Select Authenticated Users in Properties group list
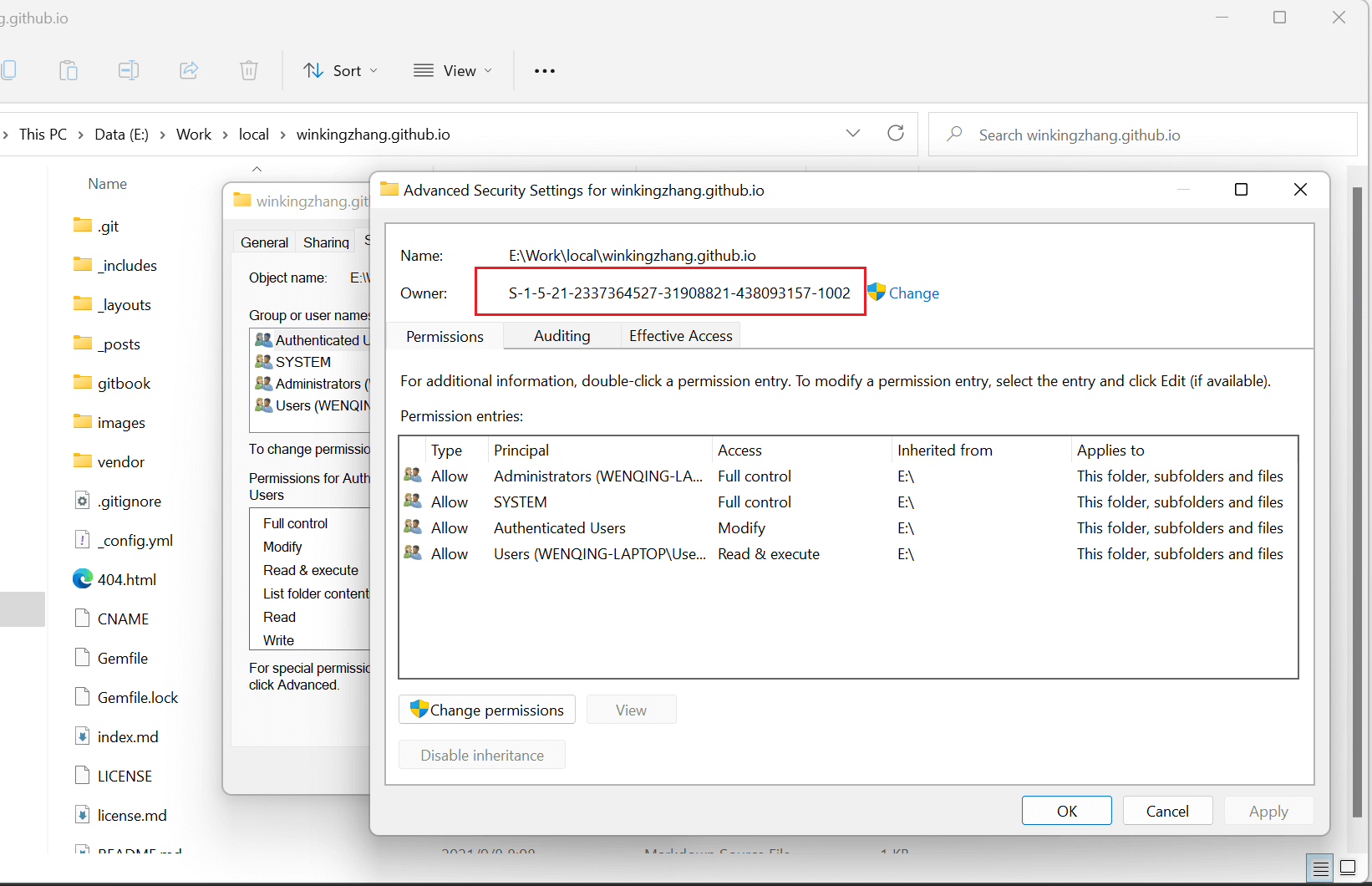This screenshot has height=886, width=1372. pyautogui.click(x=312, y=340)
